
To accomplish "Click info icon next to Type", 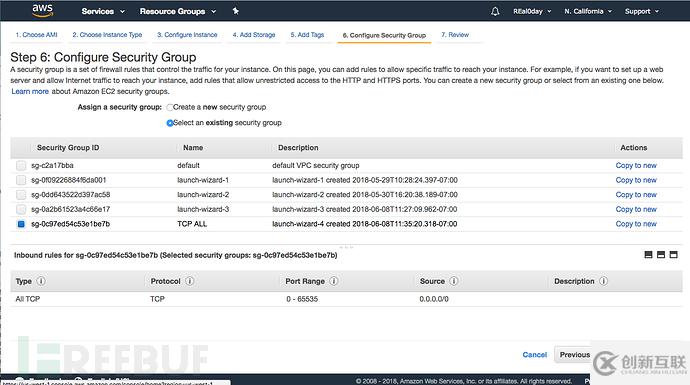I will [41, 281].
